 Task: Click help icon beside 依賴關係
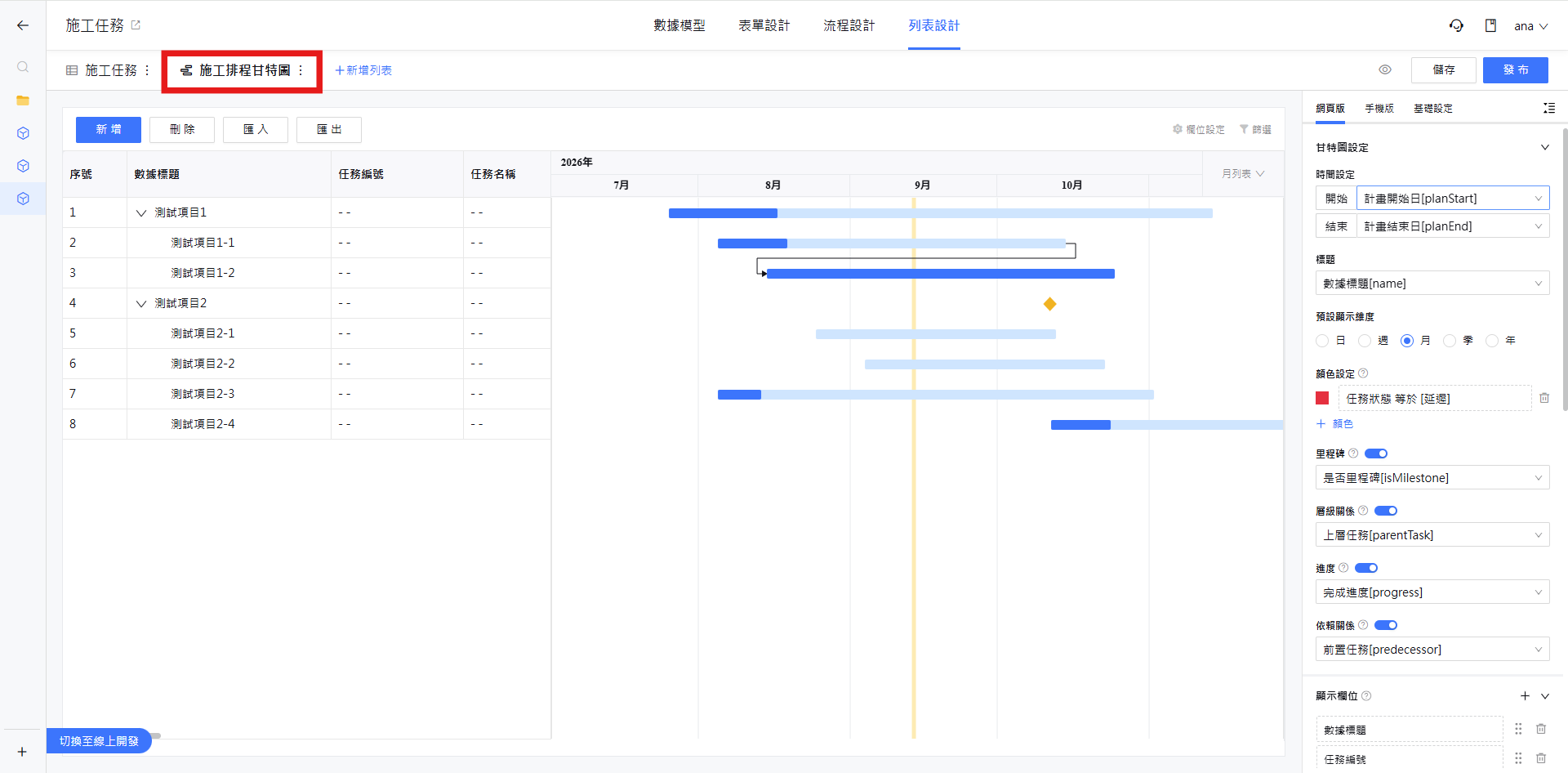click(1363, 625)
